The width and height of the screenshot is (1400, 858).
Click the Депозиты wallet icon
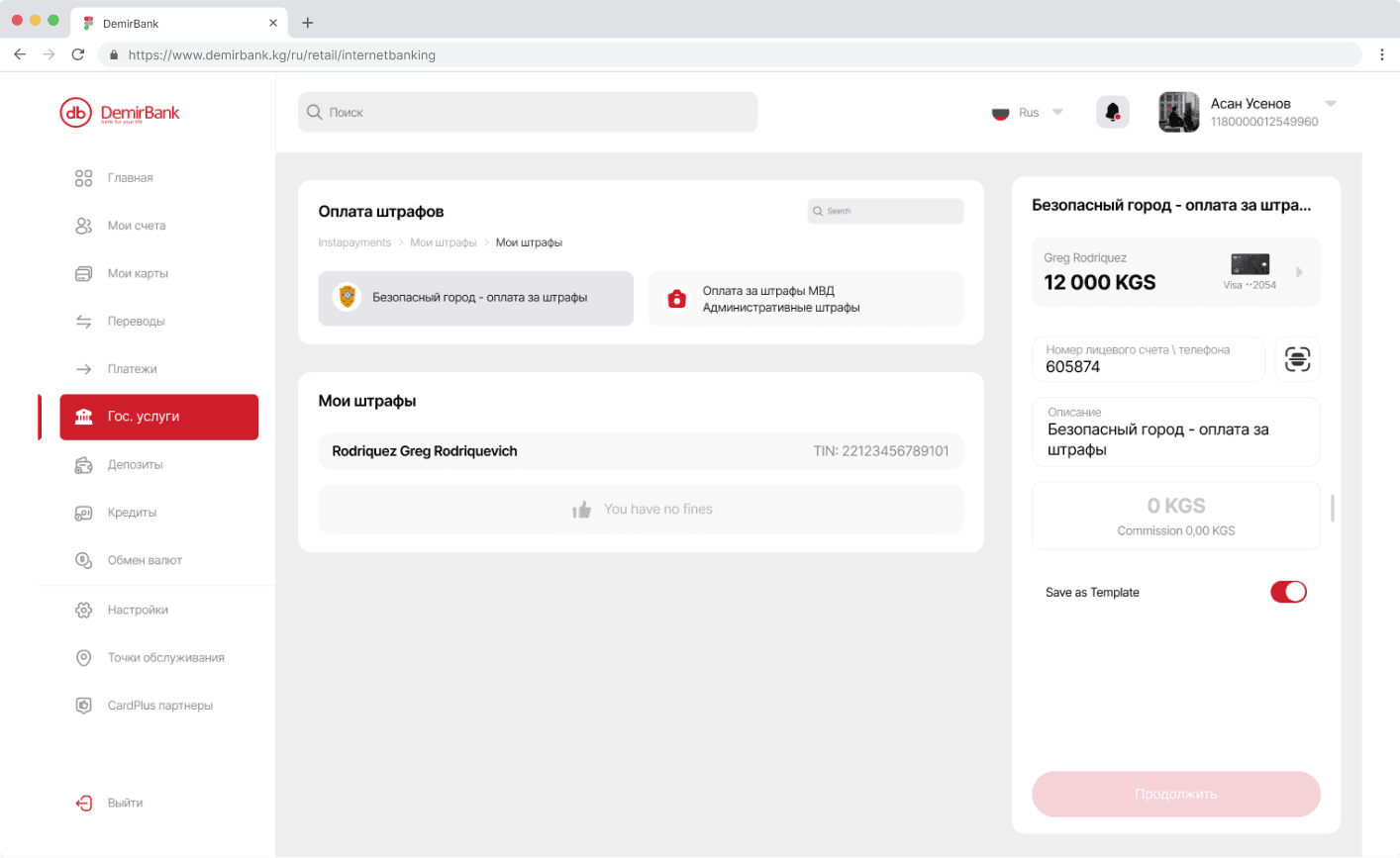click(84, 465)
